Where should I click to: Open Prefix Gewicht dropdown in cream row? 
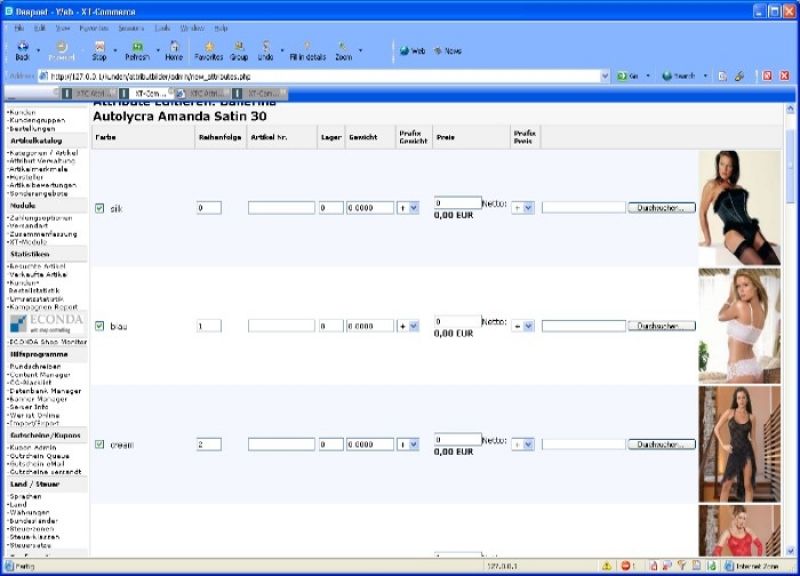[x=408, y=444]
